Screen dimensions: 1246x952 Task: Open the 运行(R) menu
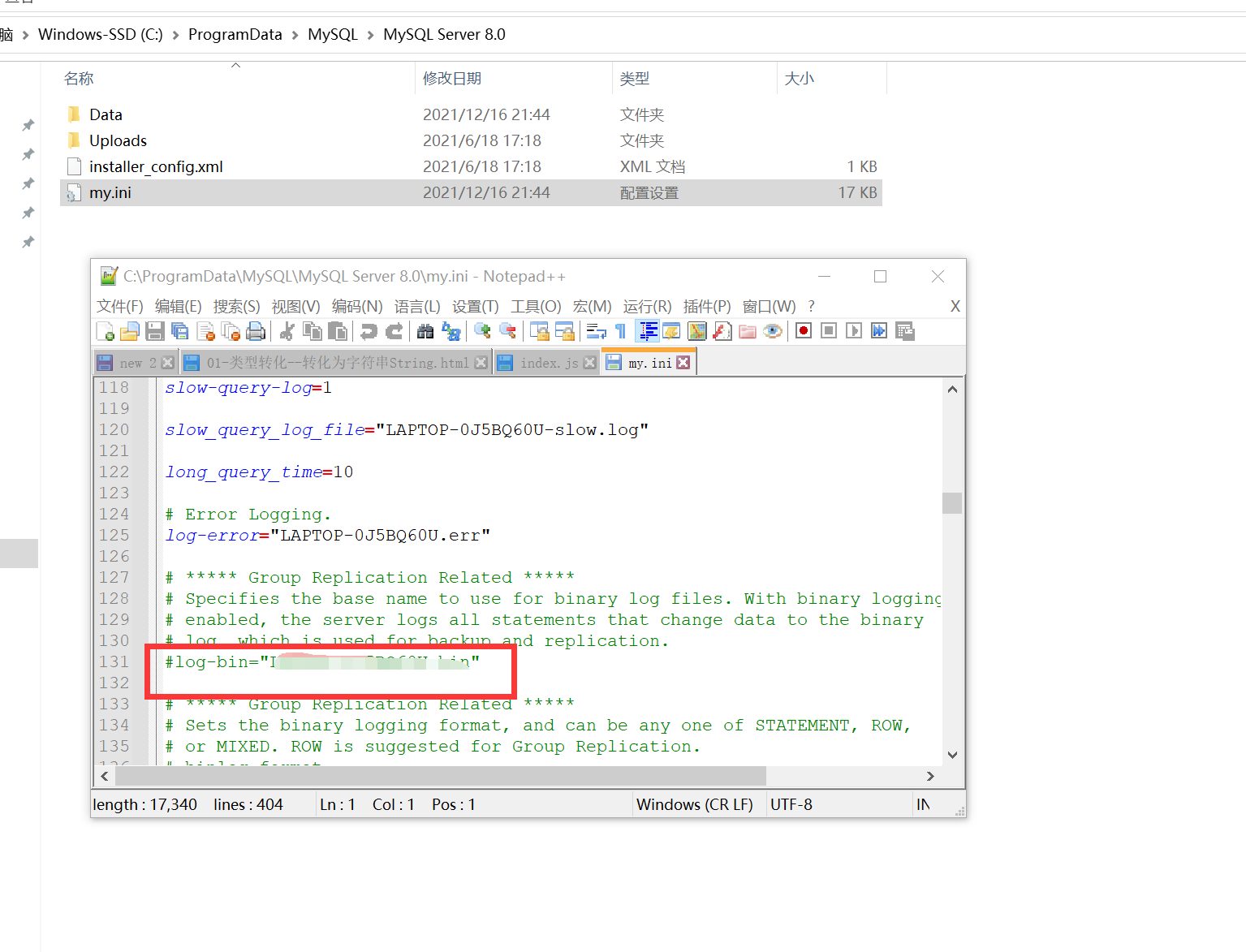(648, 306)
